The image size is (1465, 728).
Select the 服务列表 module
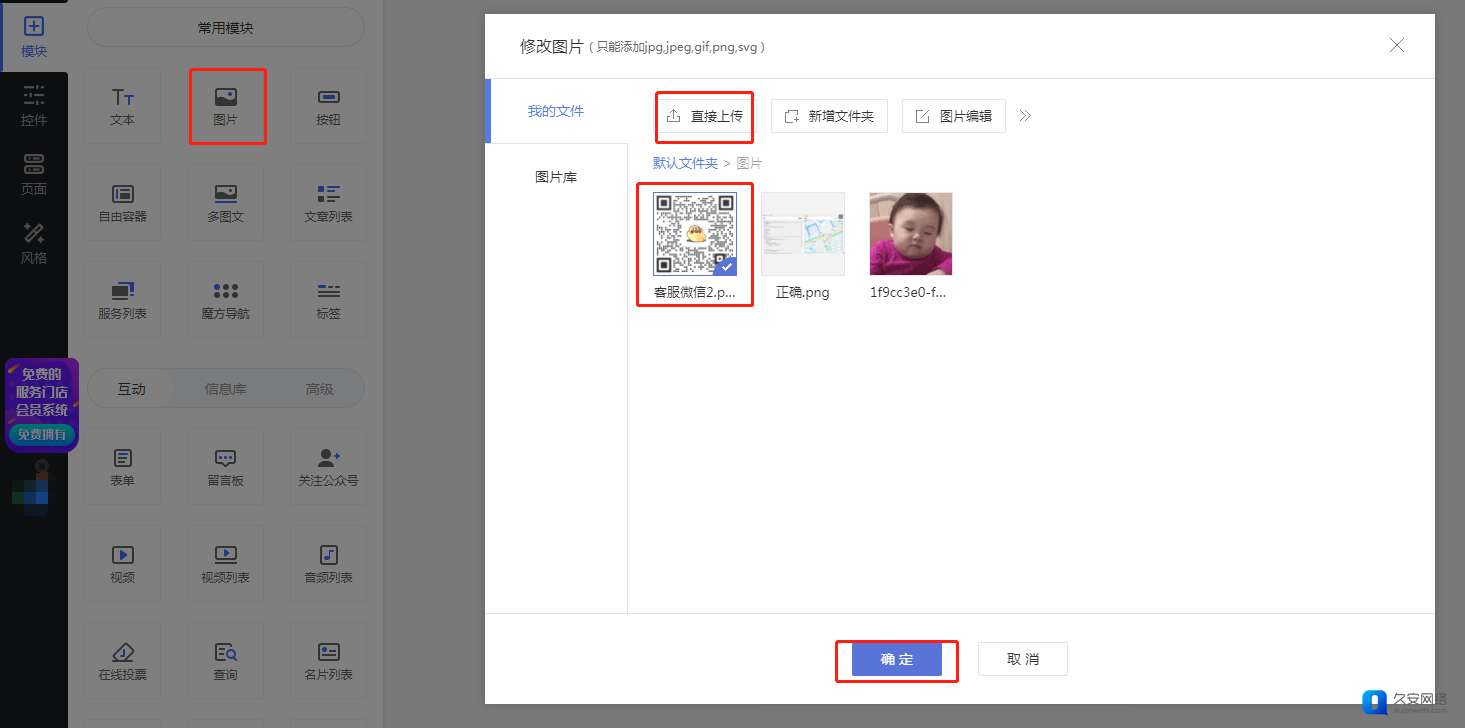(123, 300)
